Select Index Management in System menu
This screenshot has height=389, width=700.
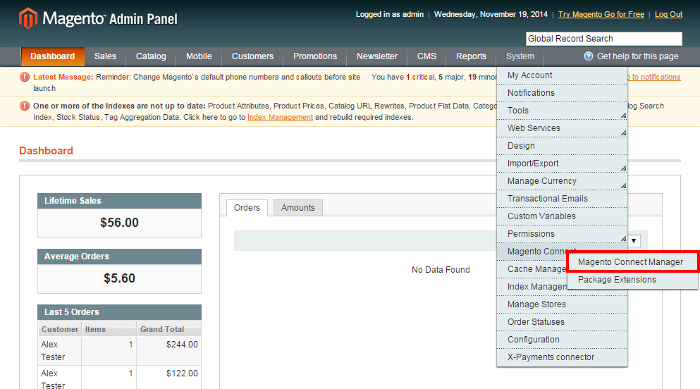tap(532, 287)
